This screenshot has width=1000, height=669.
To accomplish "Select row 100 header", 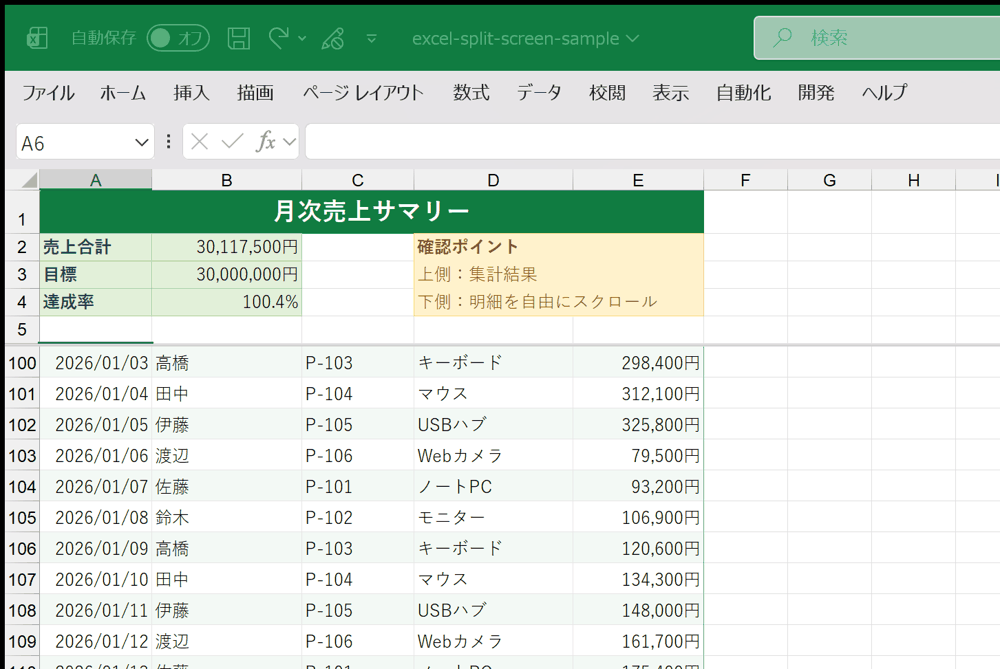I will click(22, 363).
